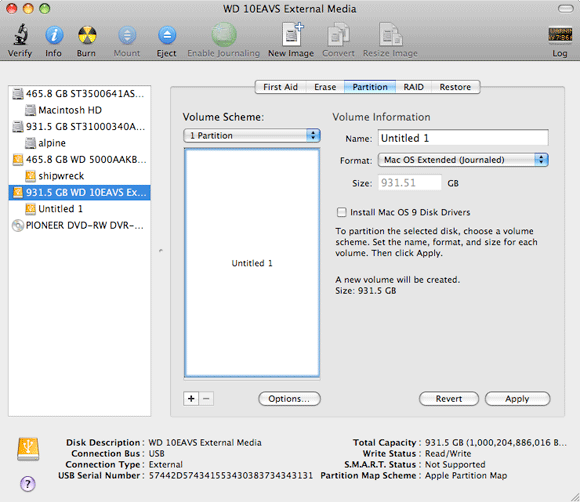Select the Macintosh HD volume
This screenshot has width=580, height=502.
(x=79, y=110)
